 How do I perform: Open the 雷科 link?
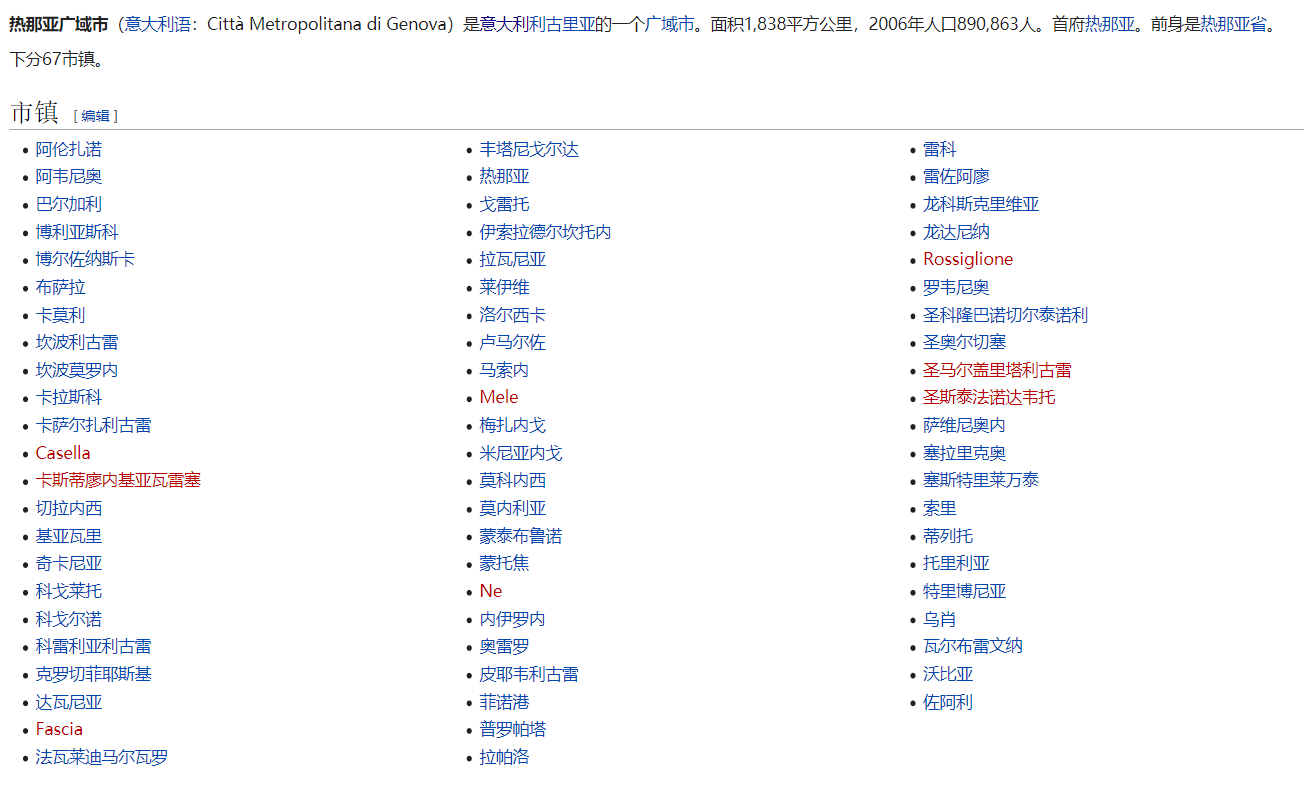tap(940, 149)
